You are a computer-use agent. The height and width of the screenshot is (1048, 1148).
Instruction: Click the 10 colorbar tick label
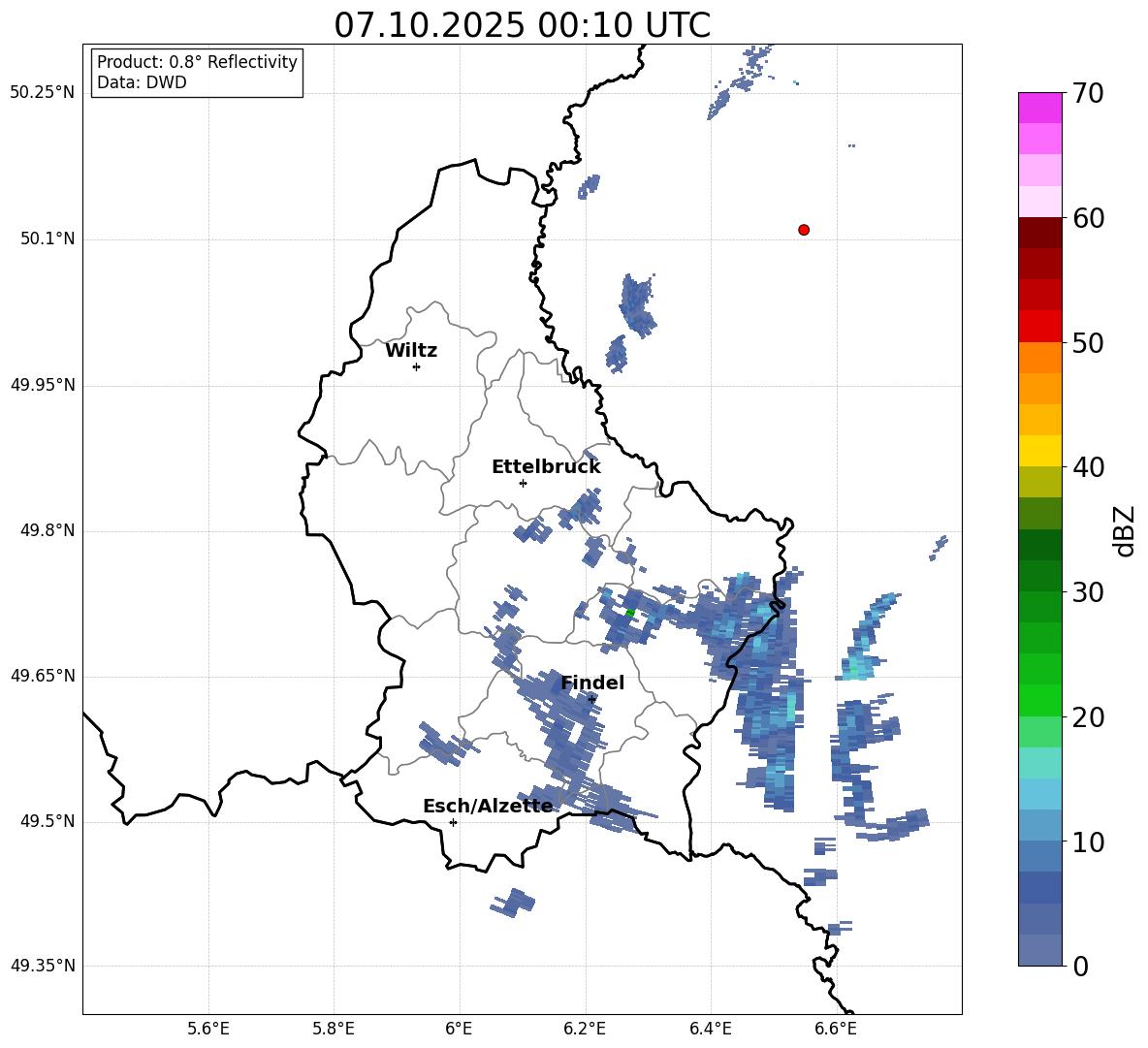[x=1088, y=842]
